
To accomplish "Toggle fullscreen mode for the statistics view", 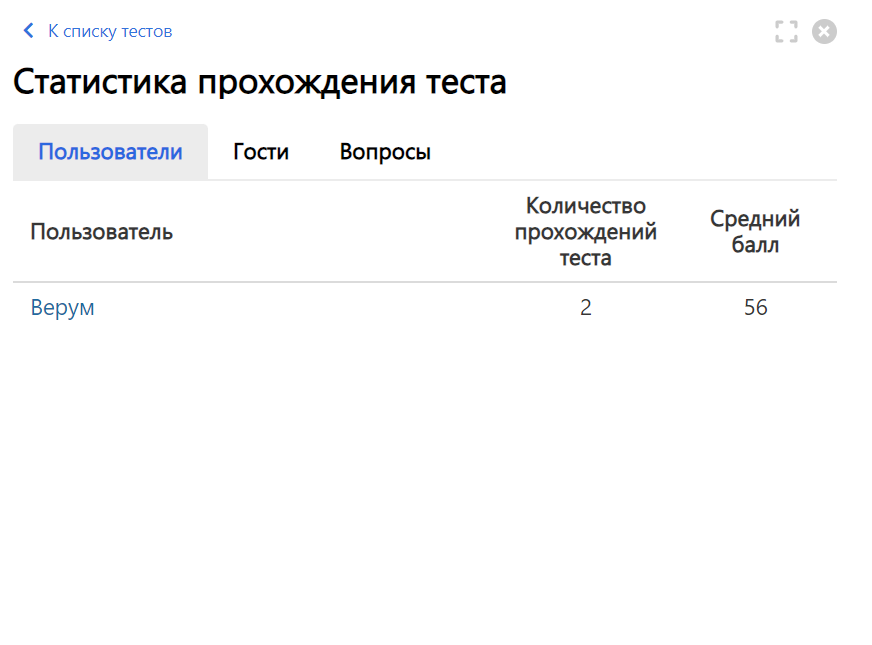I will 787,32.
